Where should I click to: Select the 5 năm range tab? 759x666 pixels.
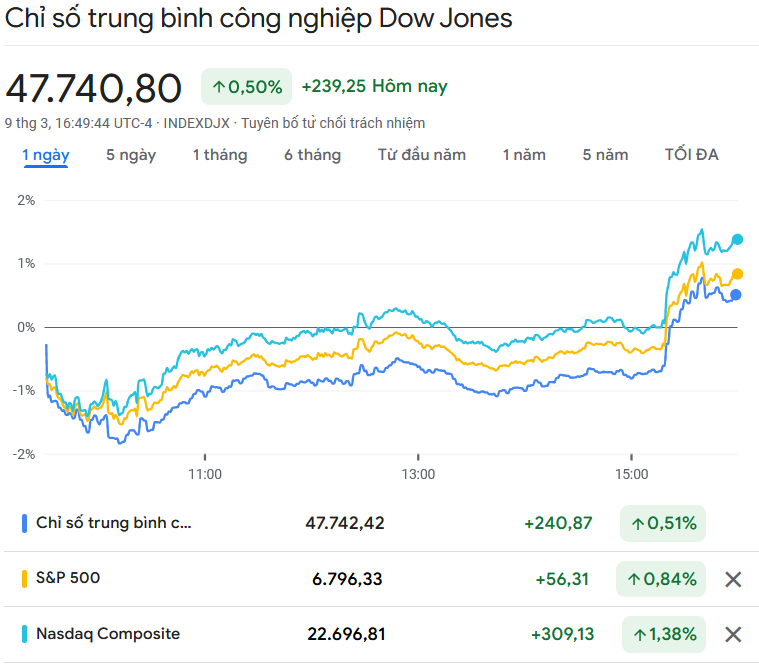pyautogui.click(x=605, y=155)
